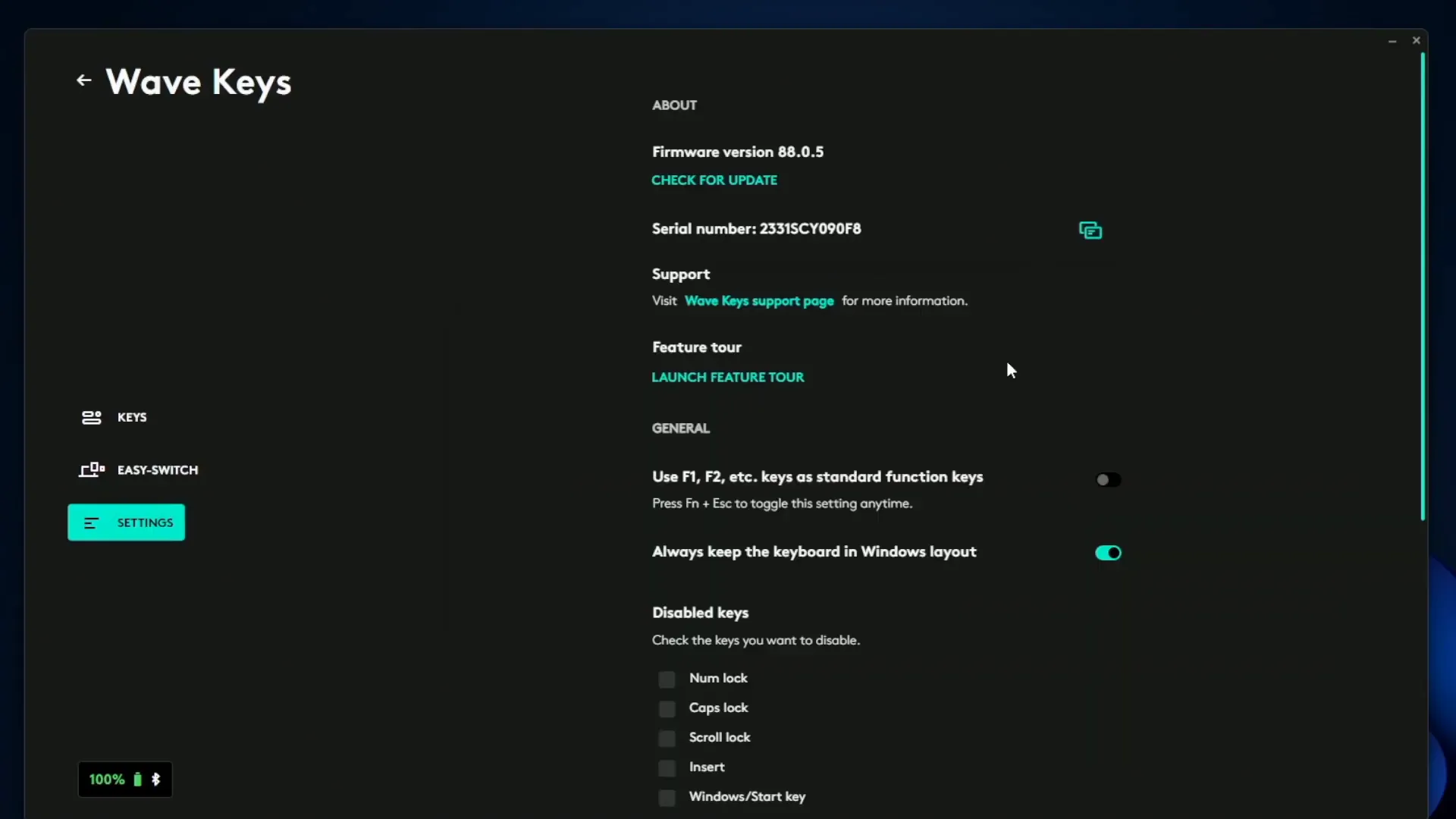Click the Wave Keys title

tap(199, 82)
